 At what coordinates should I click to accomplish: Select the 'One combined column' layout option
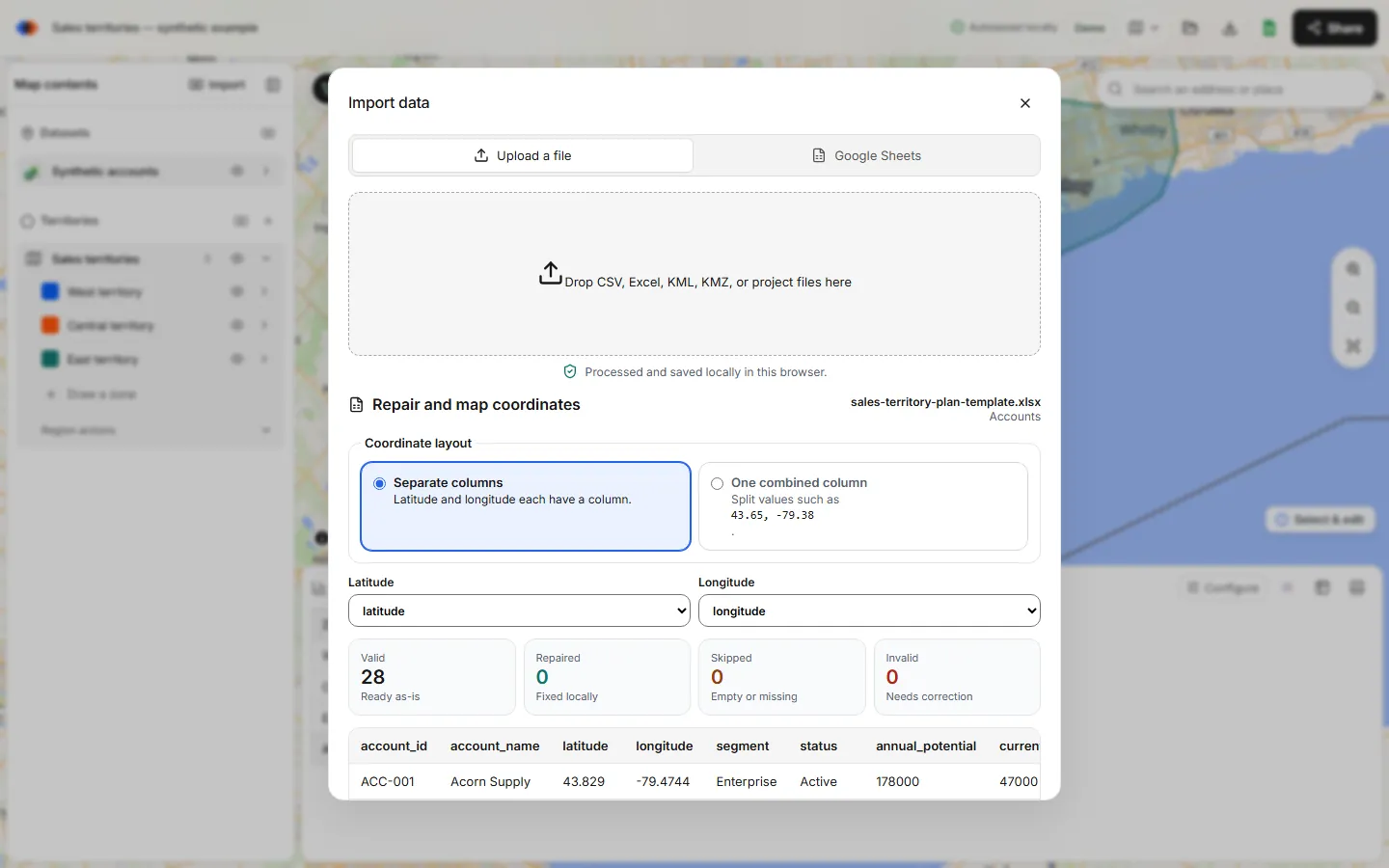(x=863, y=506)
